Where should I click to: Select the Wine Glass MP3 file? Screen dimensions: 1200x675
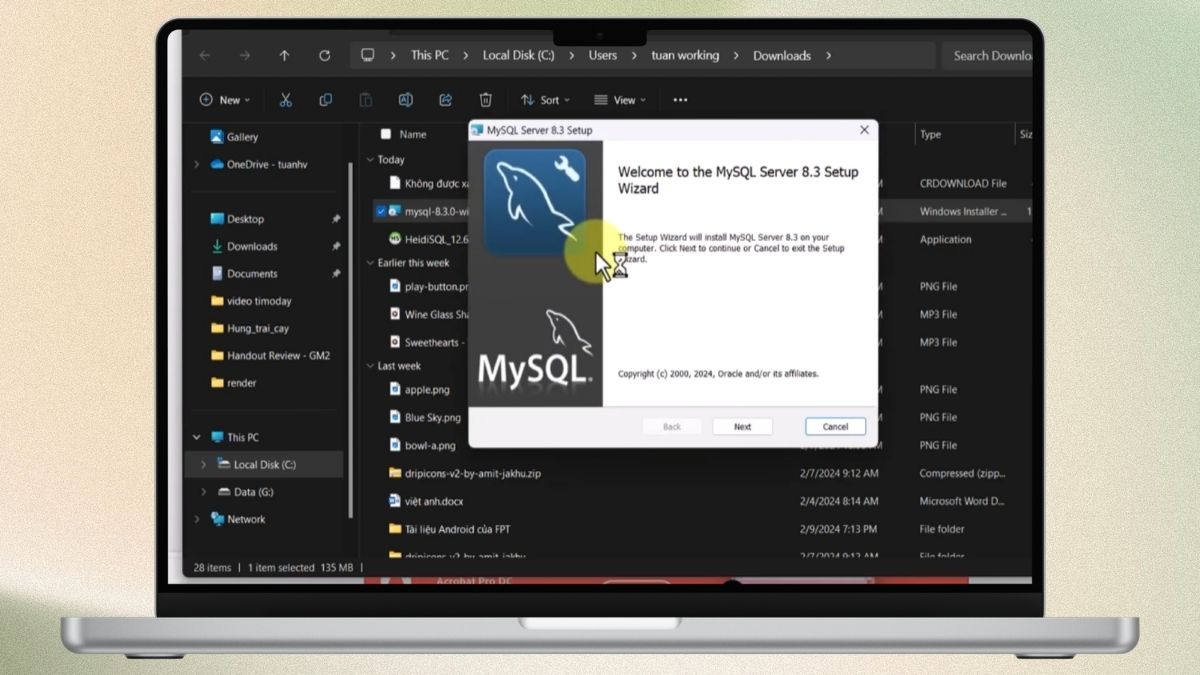click(428, 314)
